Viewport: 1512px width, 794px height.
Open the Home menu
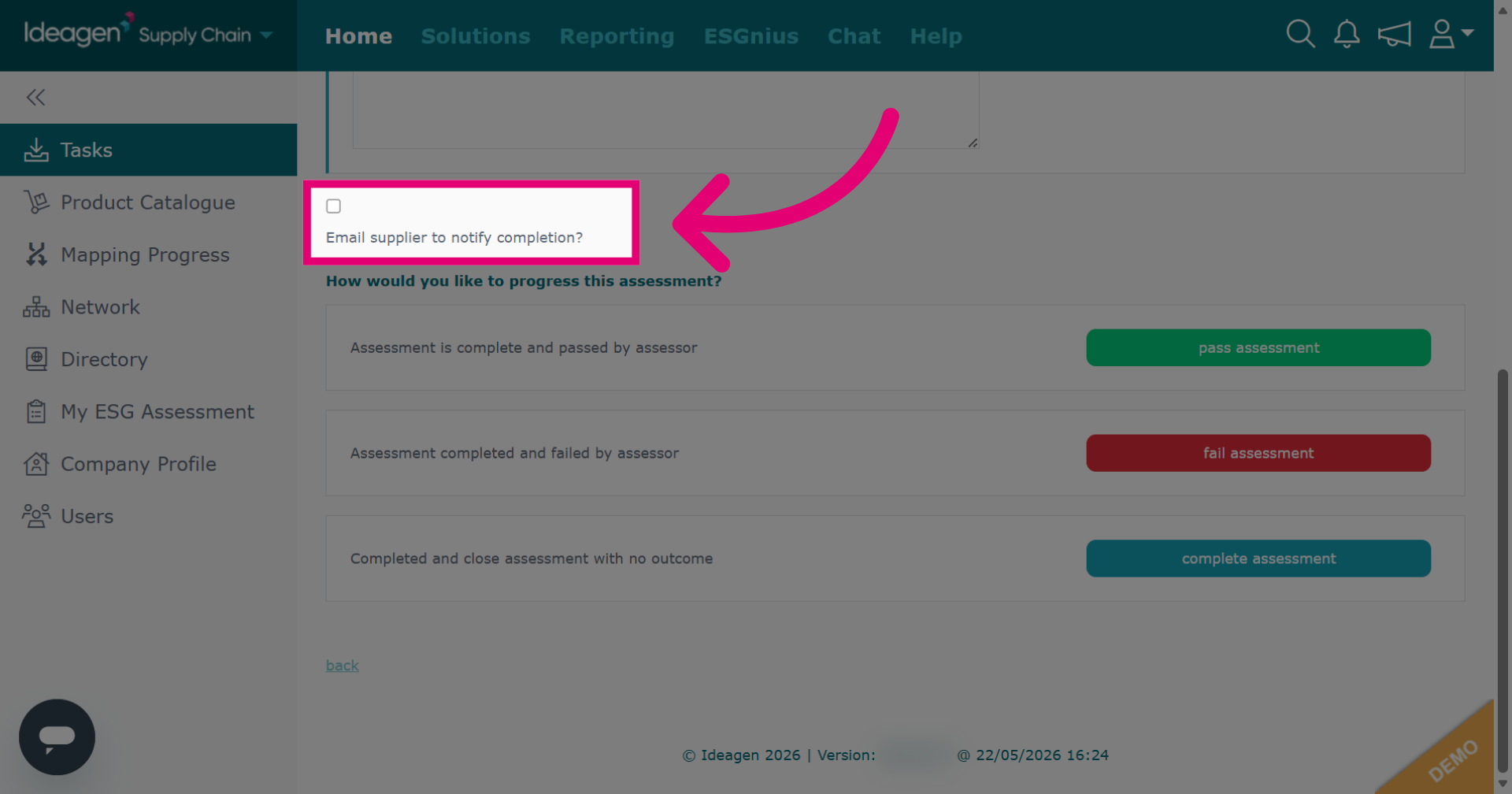click(358, 36)
